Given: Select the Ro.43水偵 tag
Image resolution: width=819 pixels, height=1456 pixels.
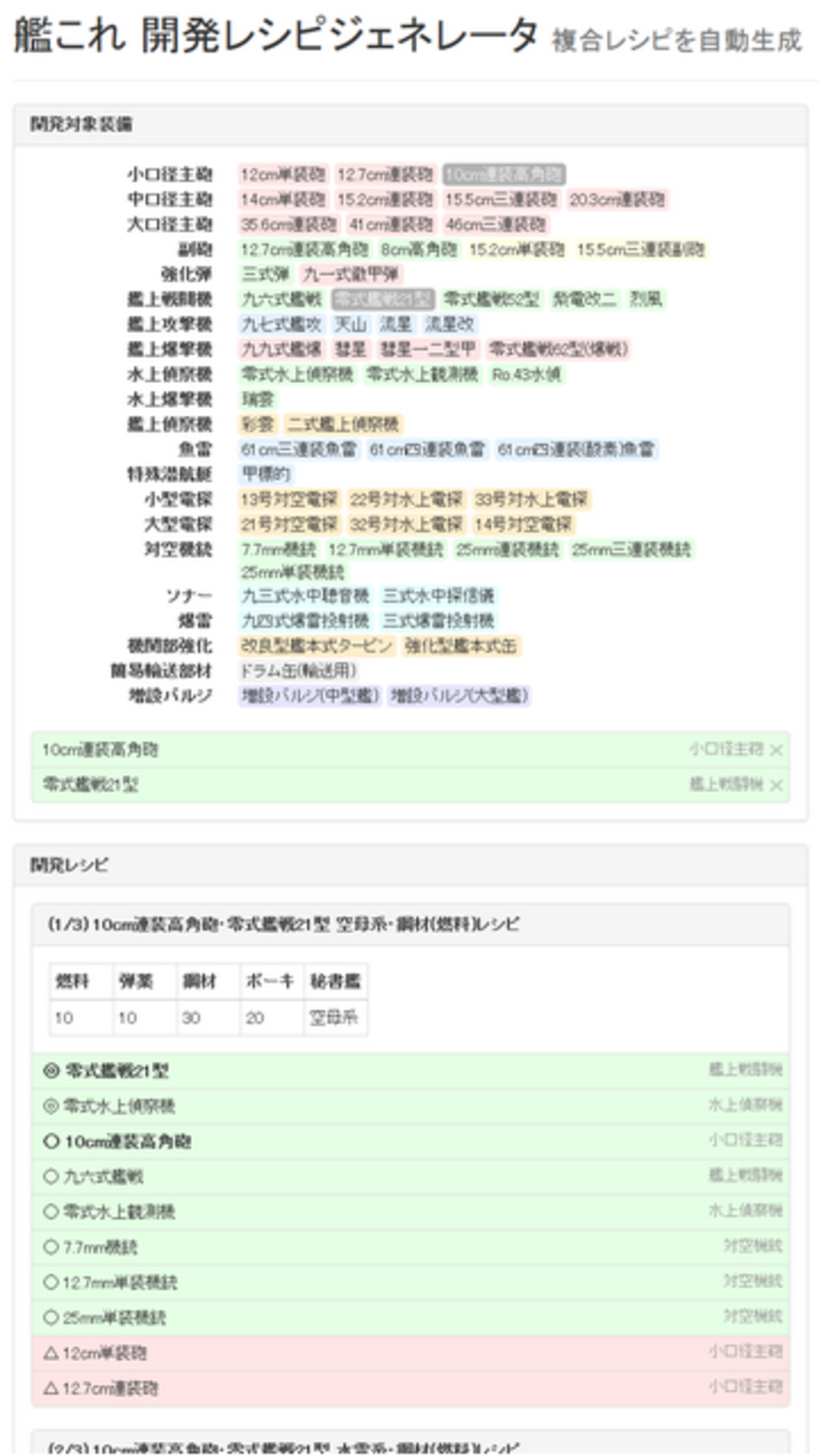Looking at the screenshot, I should click(527, 375).
